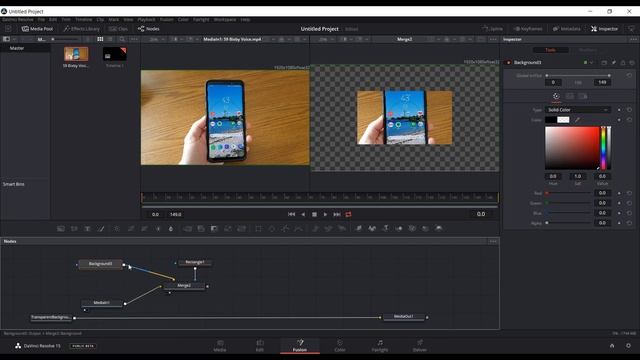Viewport: 640px width, 360px height.
Task: Open Inspector panel options menu
Action: point(633,39)
